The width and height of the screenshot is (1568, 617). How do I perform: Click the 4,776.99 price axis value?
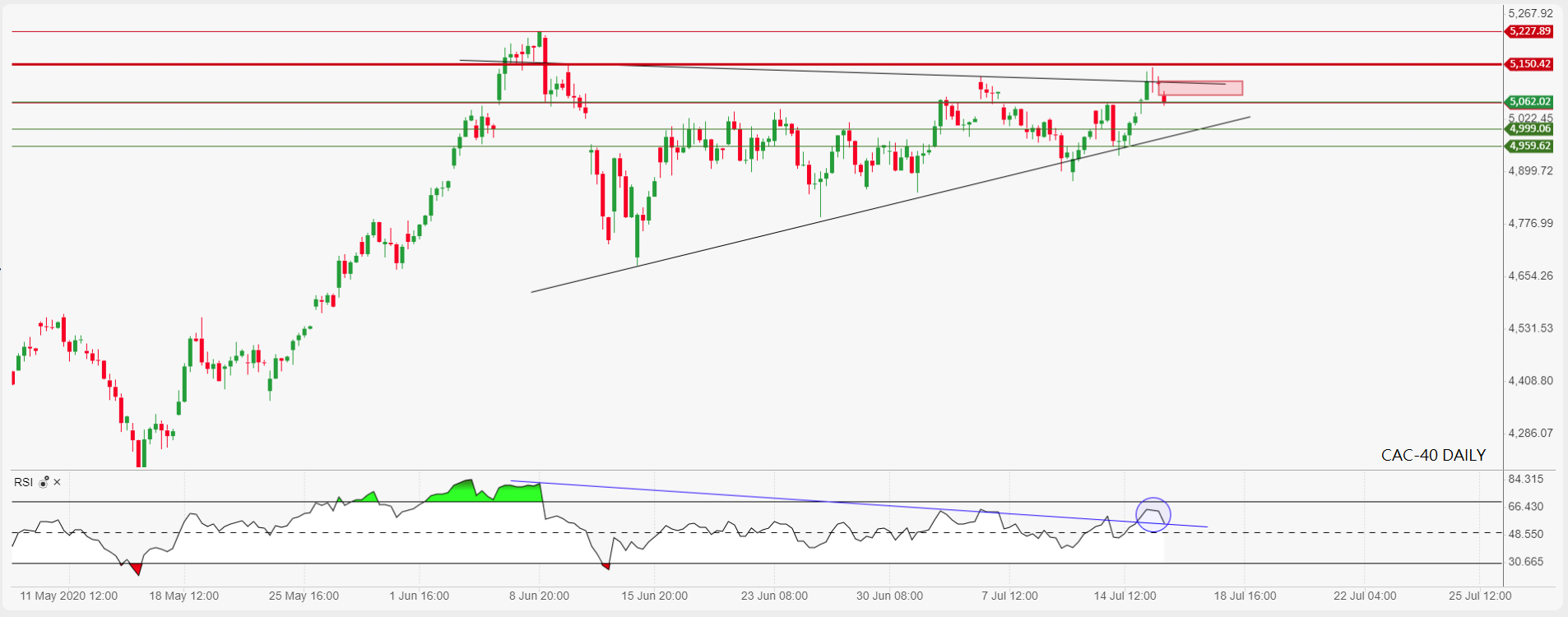(1530, 224)
